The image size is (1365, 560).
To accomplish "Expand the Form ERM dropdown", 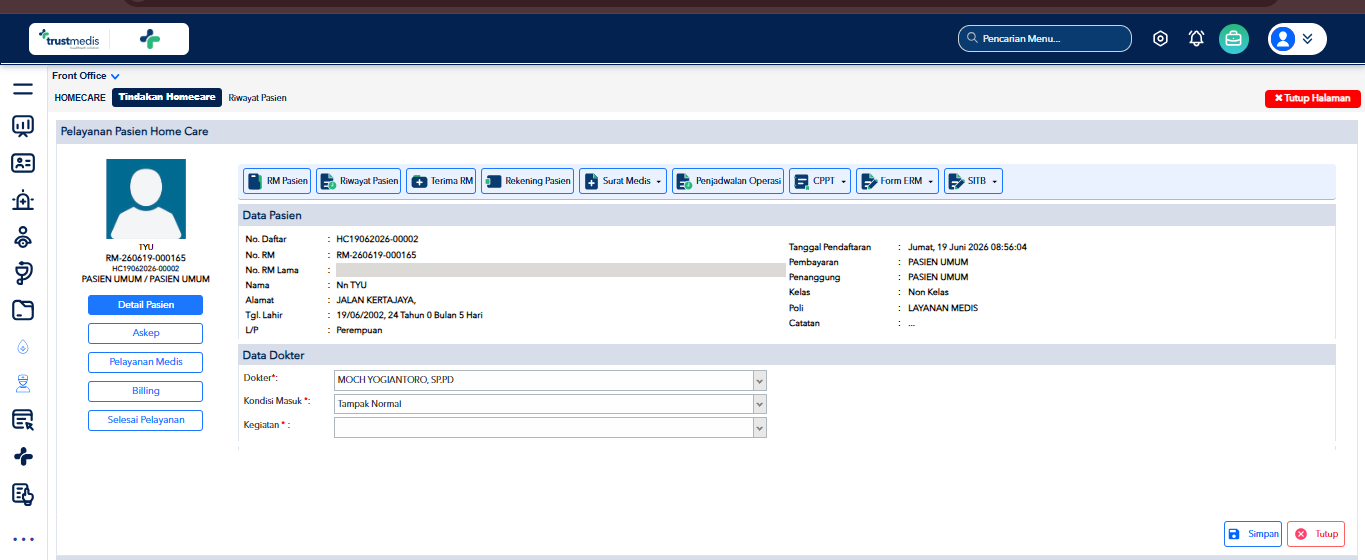I will [897, 181].
